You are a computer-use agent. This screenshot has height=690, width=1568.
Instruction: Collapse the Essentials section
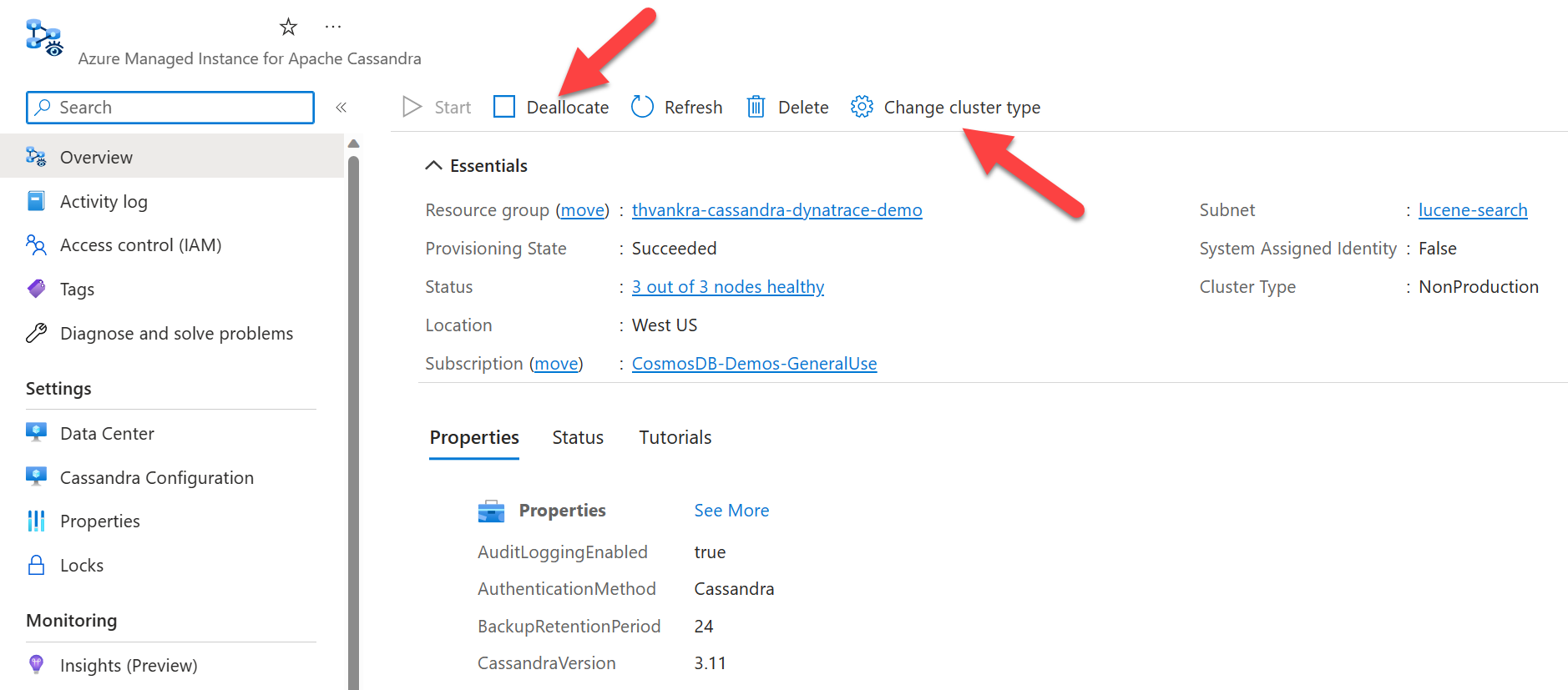[433, 165]
